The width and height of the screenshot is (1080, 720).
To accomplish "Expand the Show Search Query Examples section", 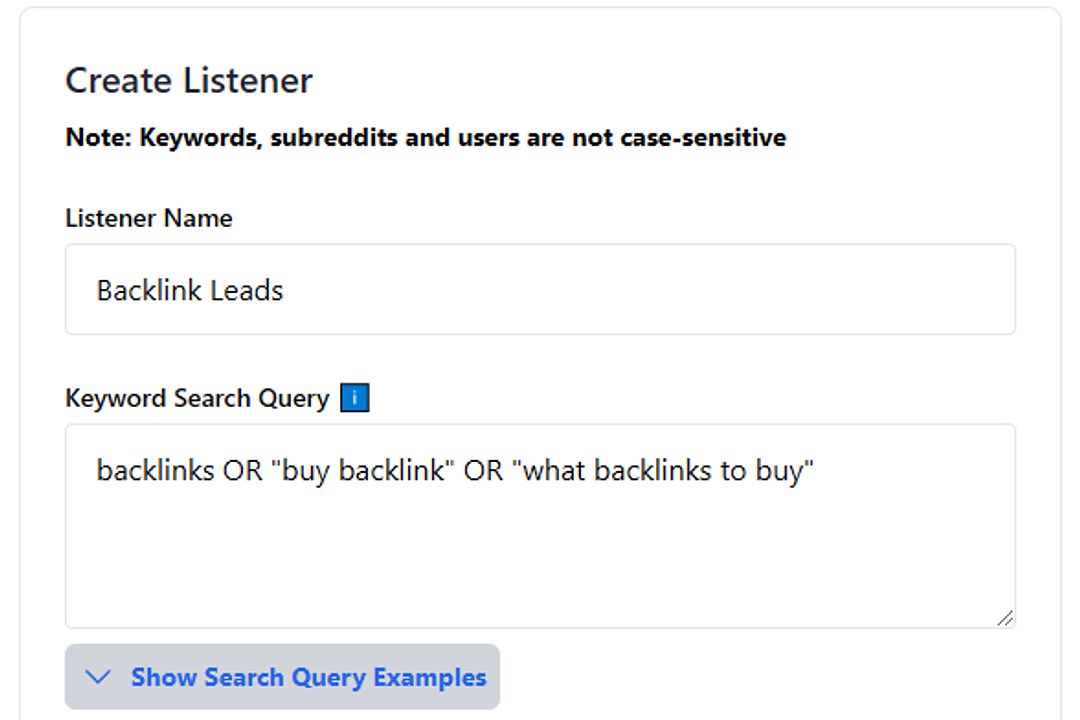I will click(x=283, y=677).
